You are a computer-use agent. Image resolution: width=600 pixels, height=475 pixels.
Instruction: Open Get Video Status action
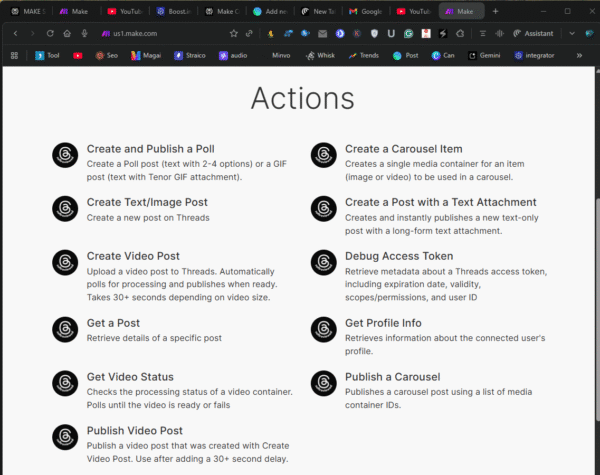point(130,377)
